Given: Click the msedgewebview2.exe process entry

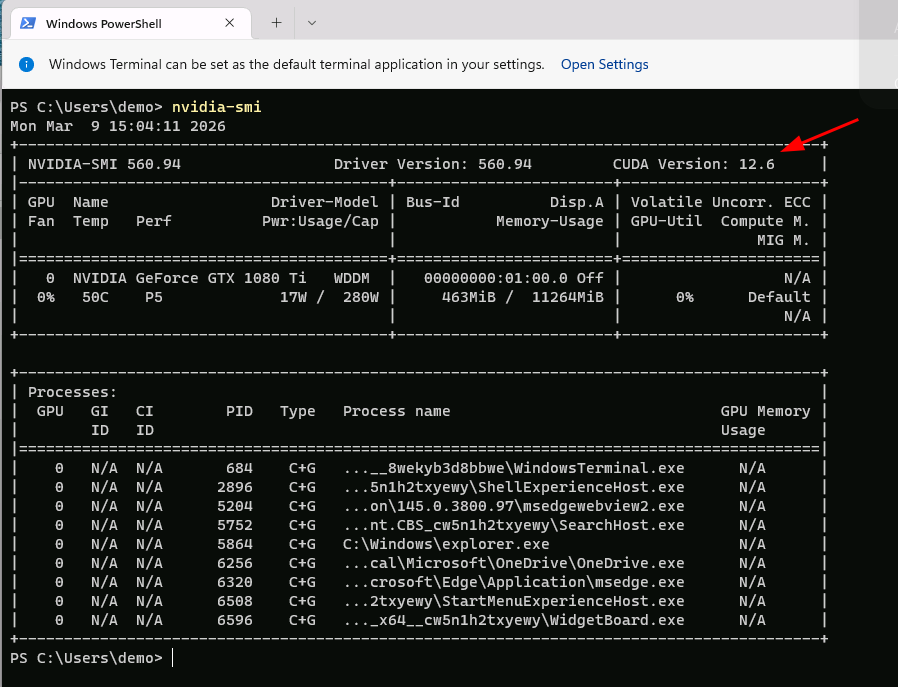Looking at the screenshot, I should point(513,506).
